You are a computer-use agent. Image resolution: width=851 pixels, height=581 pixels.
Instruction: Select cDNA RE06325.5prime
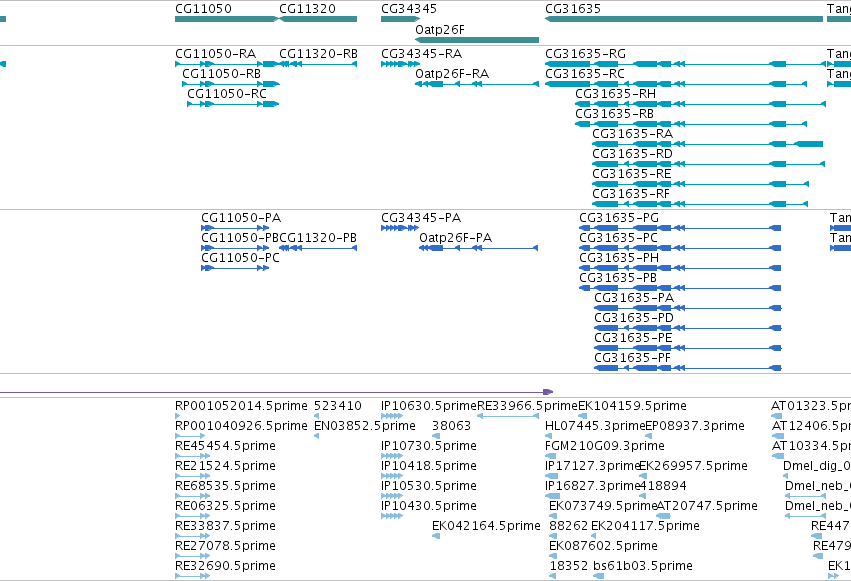pyautogui.click(x=225, y=507)
